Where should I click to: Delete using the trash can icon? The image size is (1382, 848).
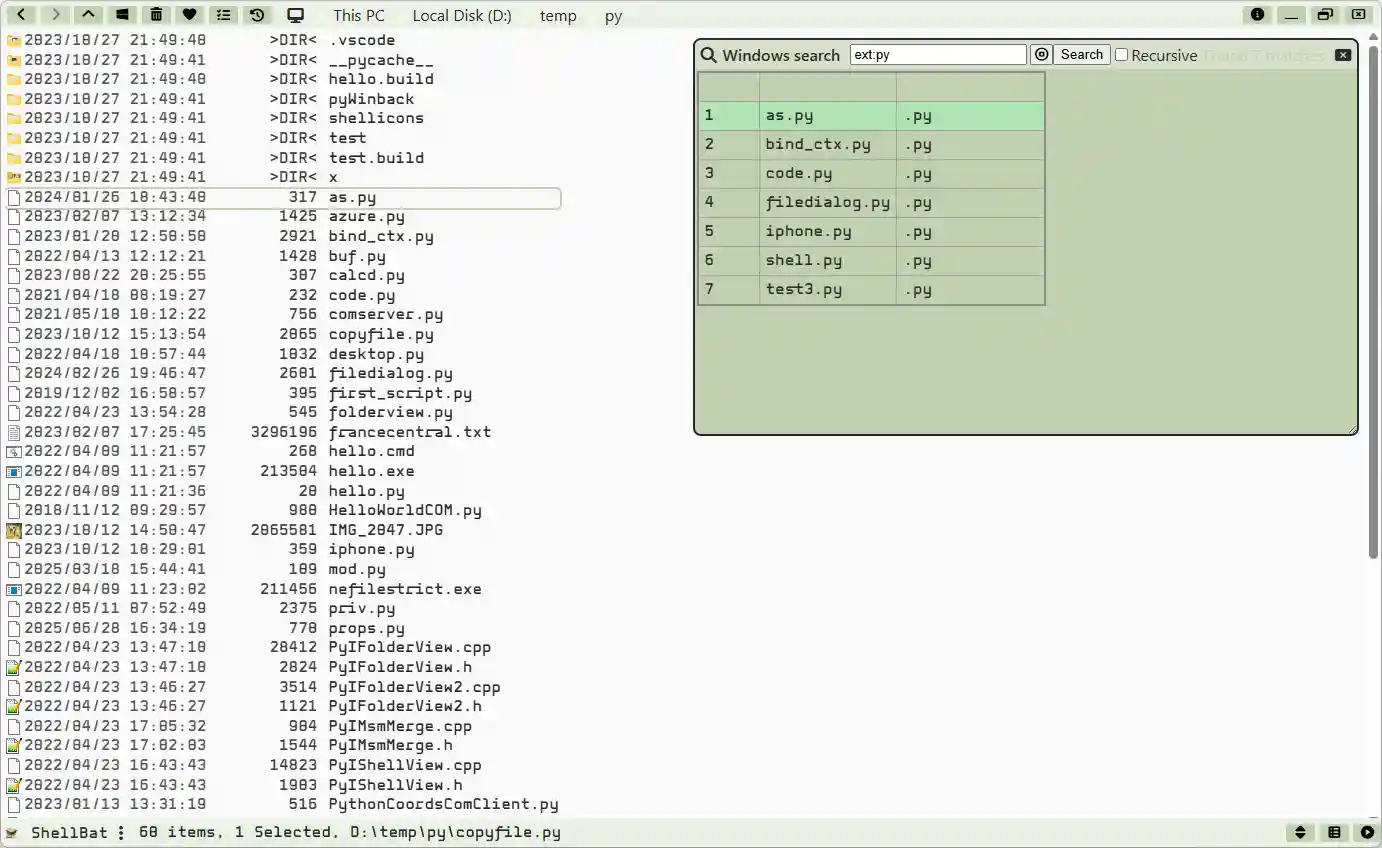tap(155, 14)
